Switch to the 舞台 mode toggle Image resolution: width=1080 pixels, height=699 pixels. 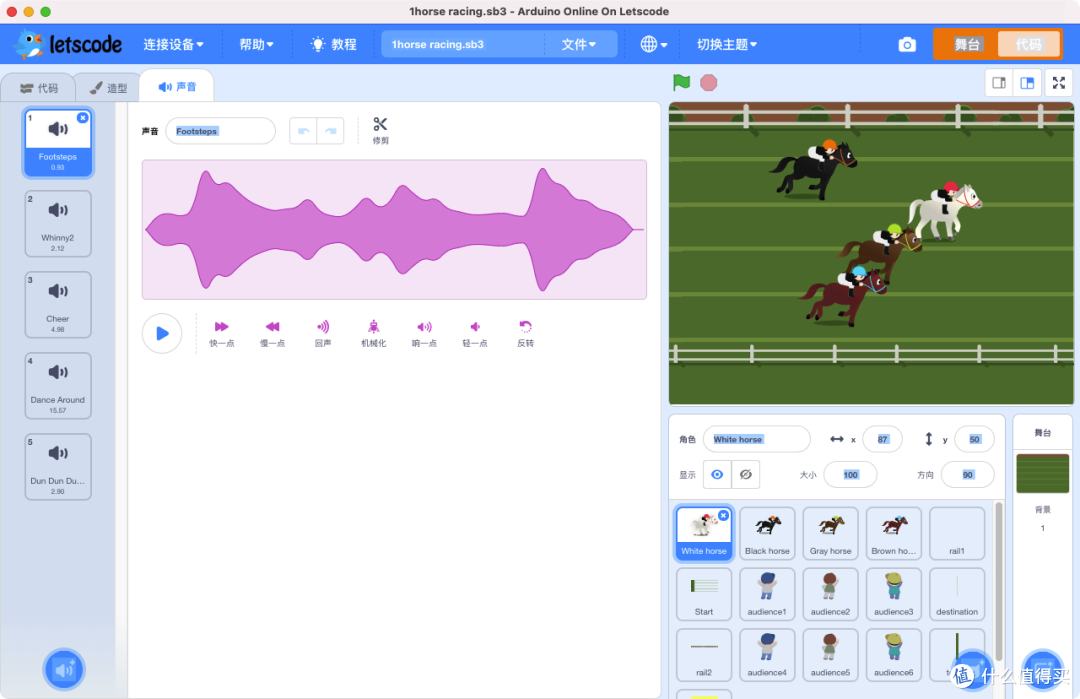(967, 45)
